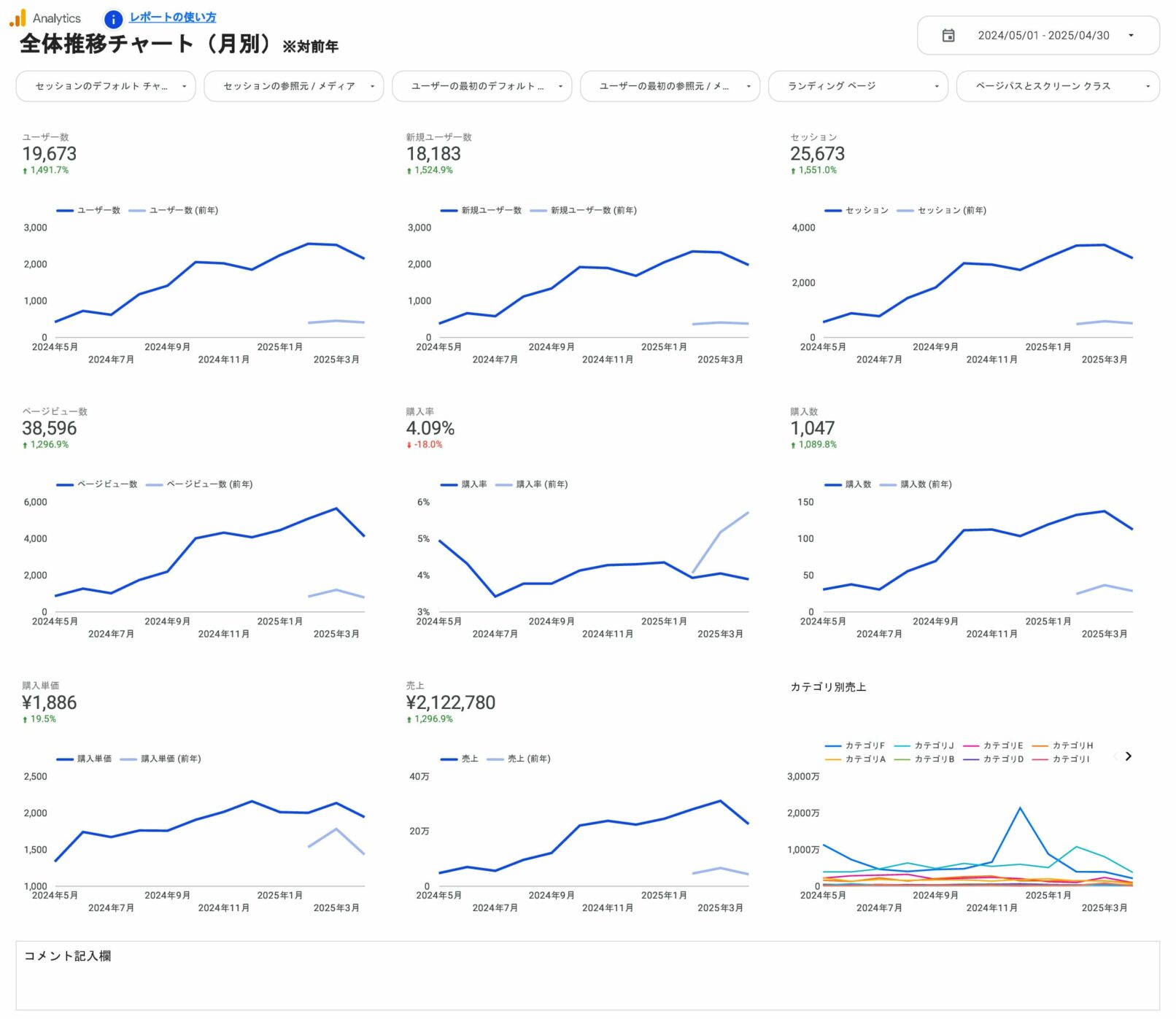This screenshot has height=1019, width=1176.
Task: Click the Google Analytics logo icon
Action: tap(18, 18)
